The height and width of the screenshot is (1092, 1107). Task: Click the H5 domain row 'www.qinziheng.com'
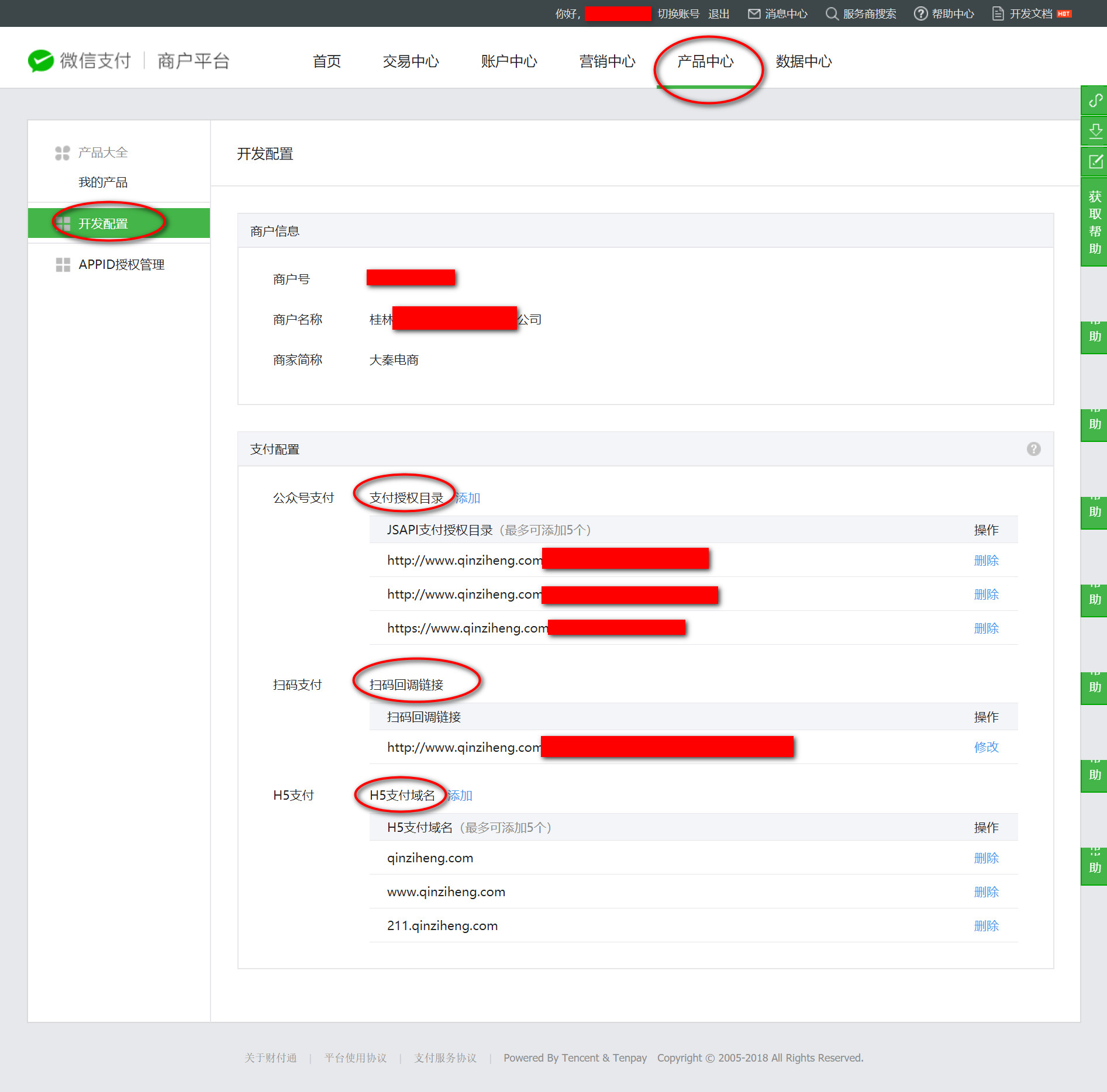pos(694,892)
